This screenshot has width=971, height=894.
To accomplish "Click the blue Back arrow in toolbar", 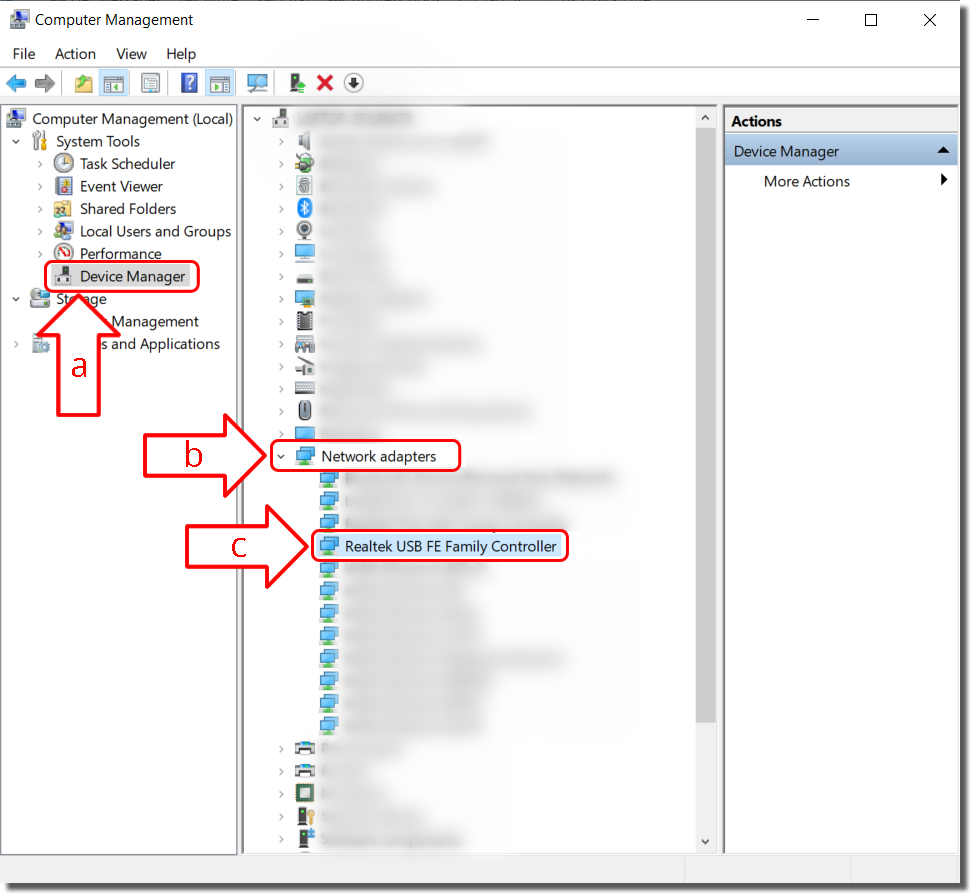I will tap(16, 83).
